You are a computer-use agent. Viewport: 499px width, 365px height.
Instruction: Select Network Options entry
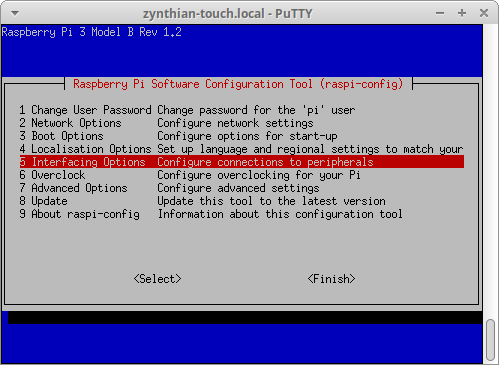click(x=242, y=123)
